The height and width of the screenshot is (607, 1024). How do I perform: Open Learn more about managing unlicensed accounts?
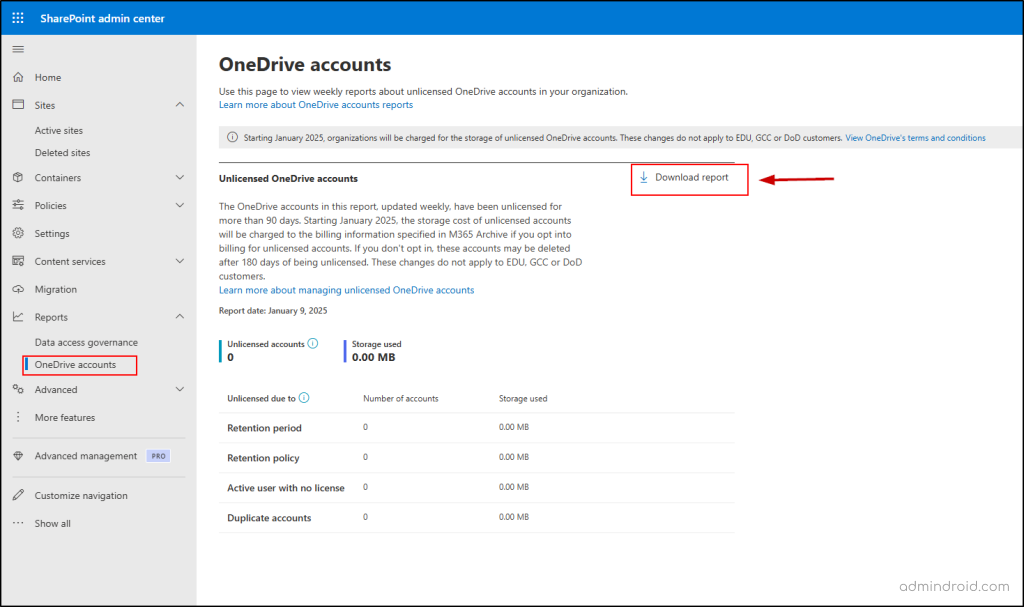347,290
